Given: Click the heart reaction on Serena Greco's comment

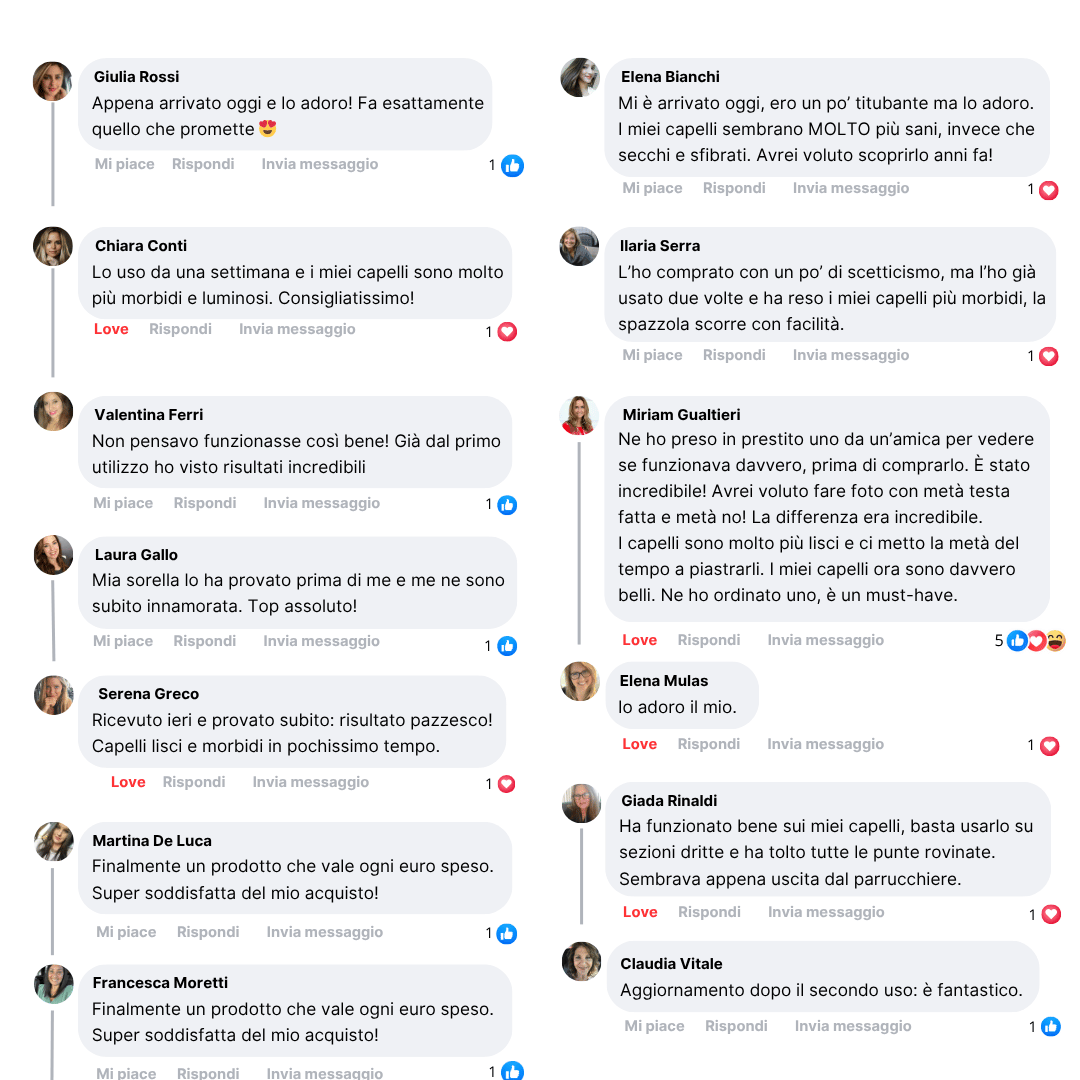Looking at the screenshot, I should tap(507, 784).
